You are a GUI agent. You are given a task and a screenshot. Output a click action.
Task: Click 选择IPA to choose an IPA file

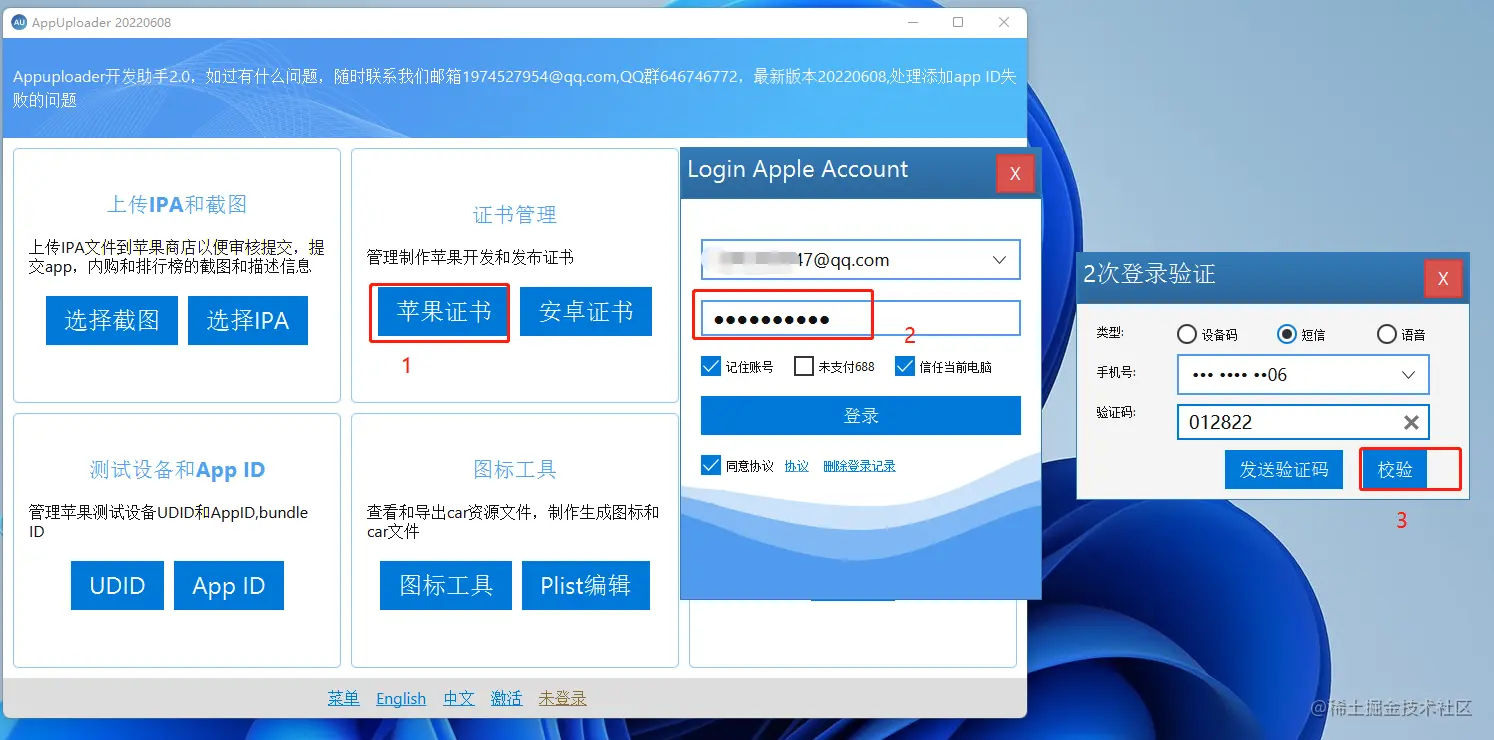247,320
